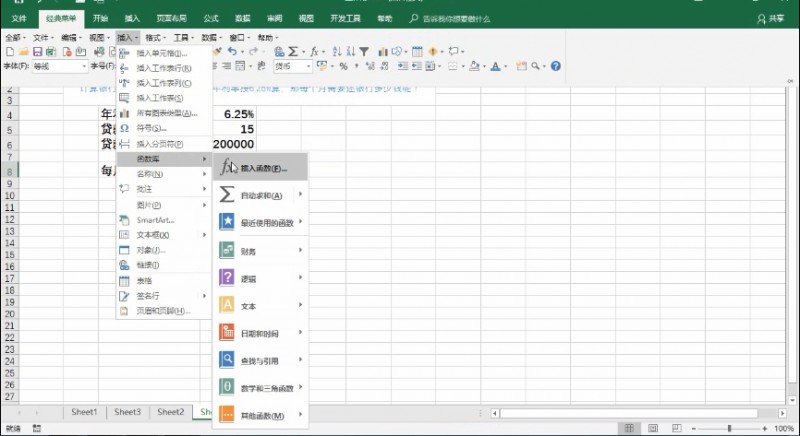Click the font color A icon
This screenshot has width=800, height=436.
click(495, 66)
